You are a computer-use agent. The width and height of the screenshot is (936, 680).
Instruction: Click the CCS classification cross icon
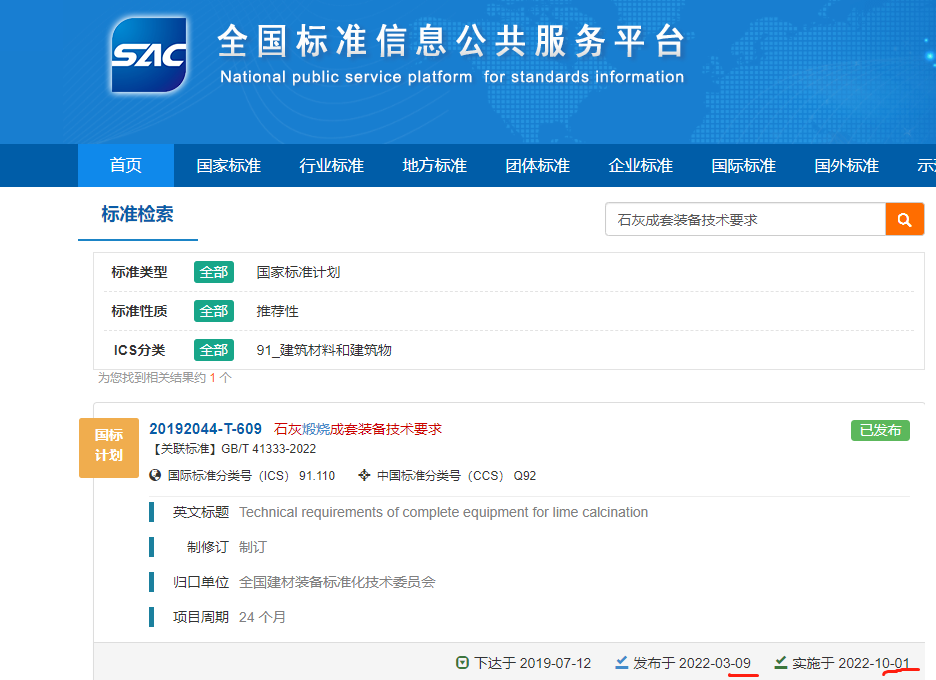(x=364, y=476)
